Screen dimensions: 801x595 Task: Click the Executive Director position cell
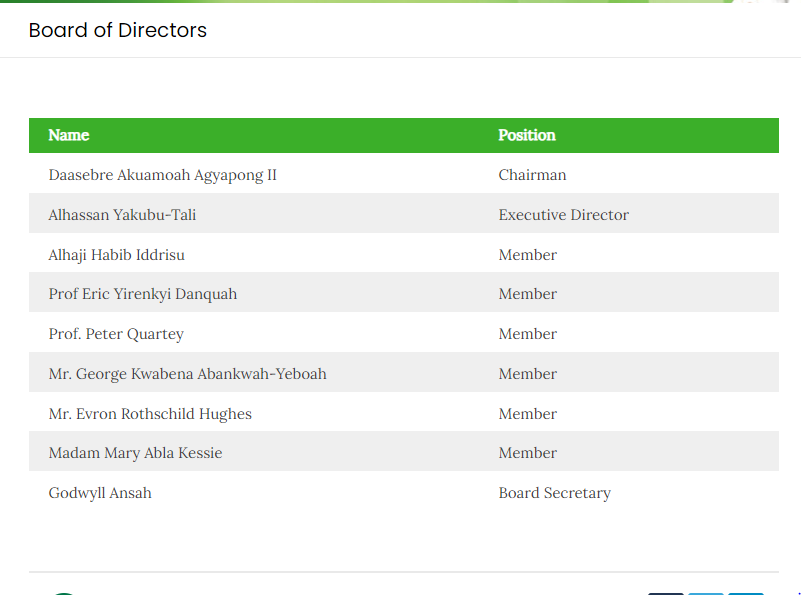(x=563, y=215)
